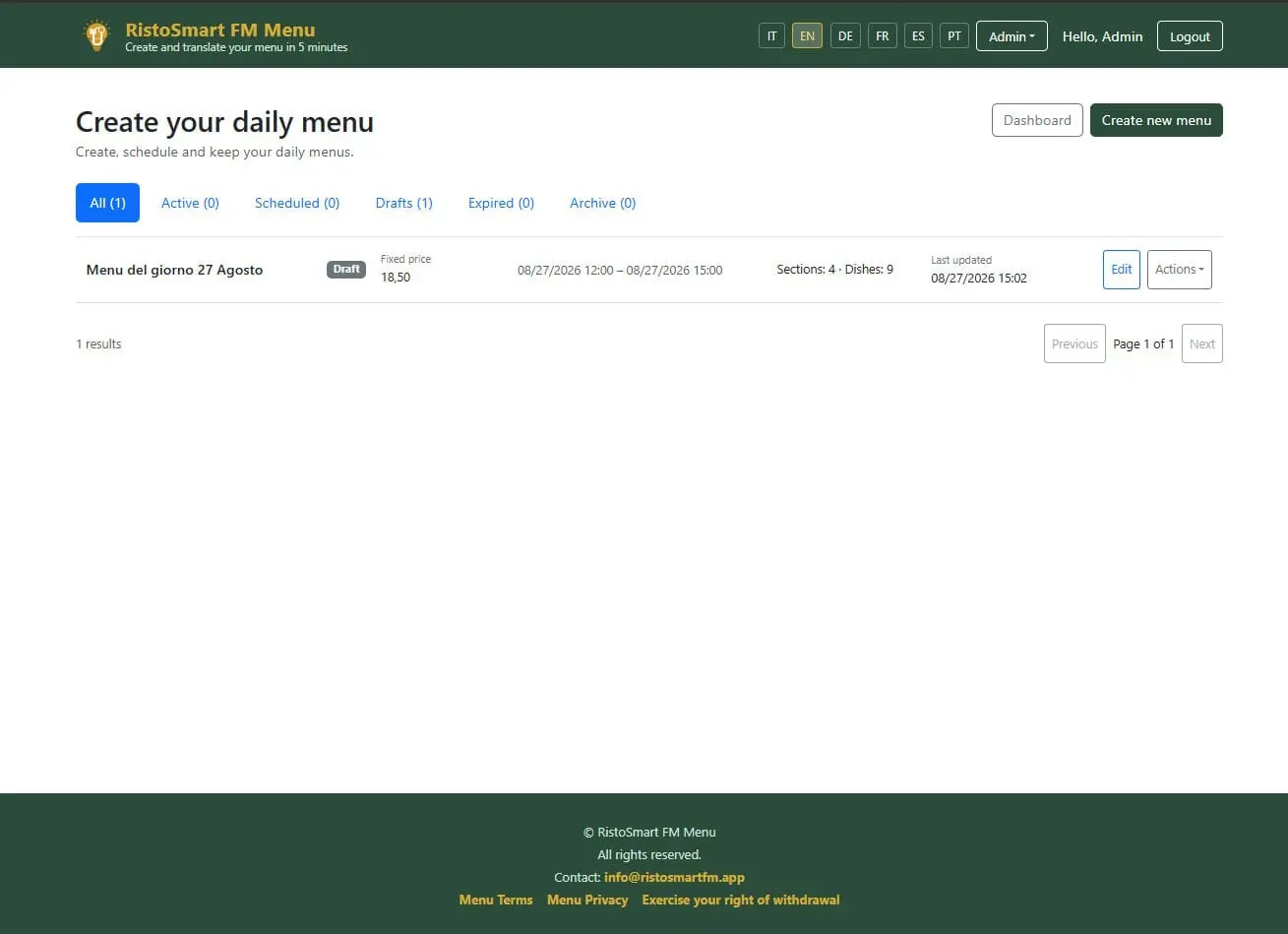Image resolution: width=1288 pixels, height=934 pixels.
Task: View the Drafts (1) tab
Action: click(x=404, y=203)
